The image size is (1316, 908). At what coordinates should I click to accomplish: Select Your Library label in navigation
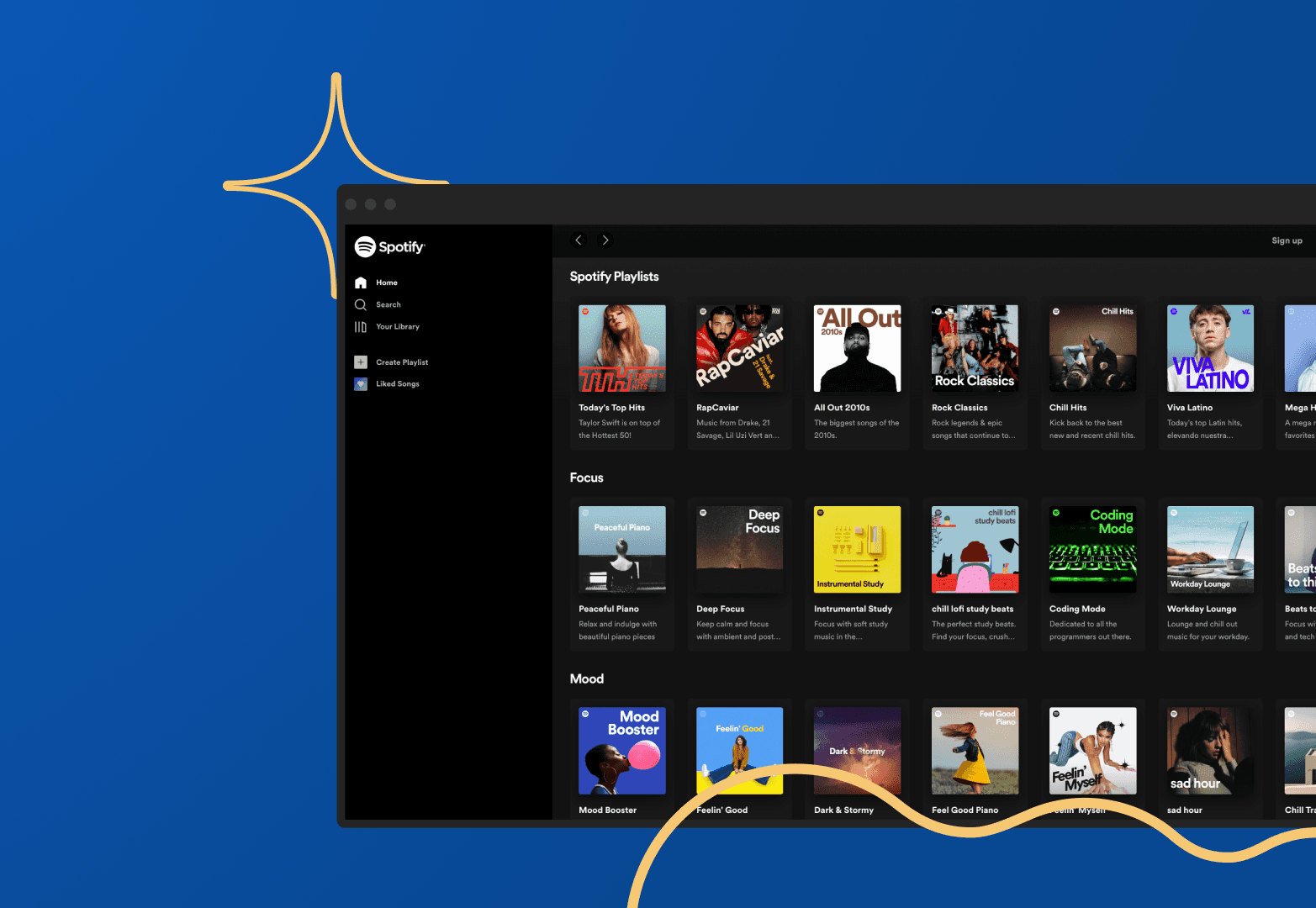coord(398,326)
